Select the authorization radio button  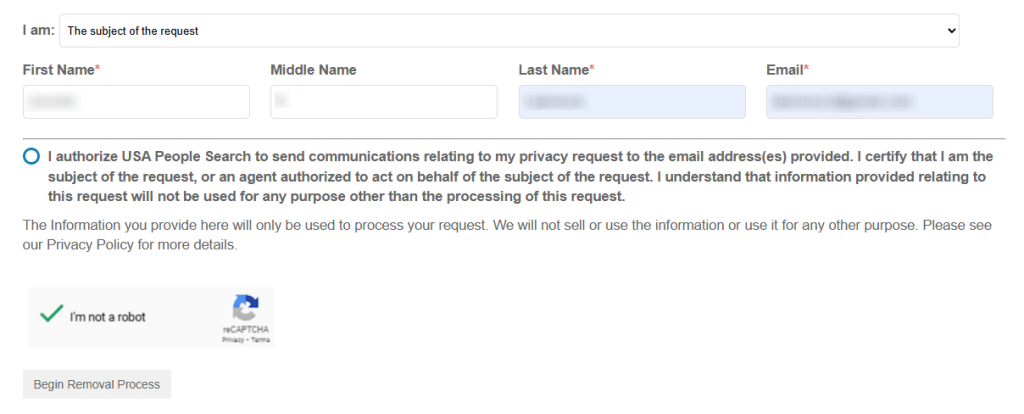pyautogui.click(x=31, y=157)
